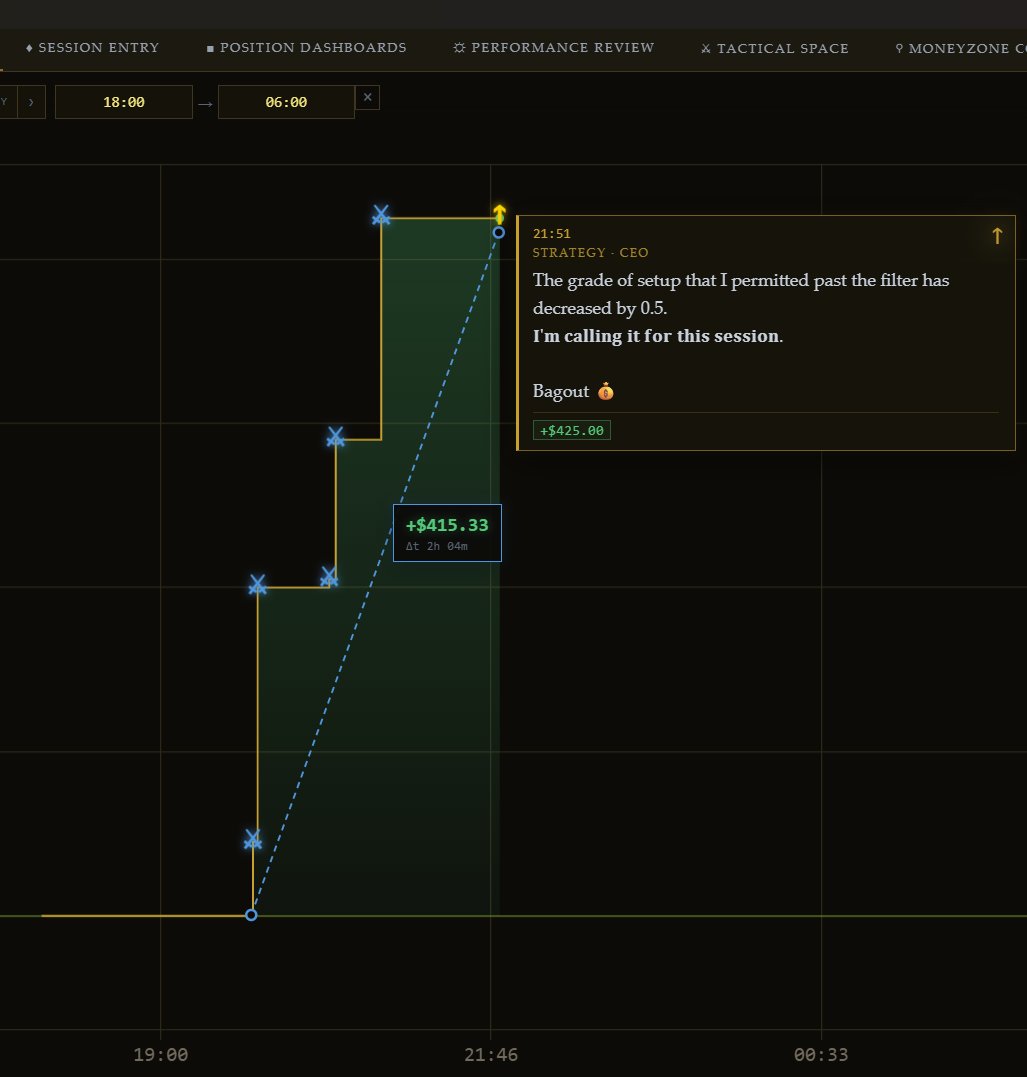Screen dimensions: 1027x1077
Task: Click the next chevron beside the start time
Action: coord(31,102)
